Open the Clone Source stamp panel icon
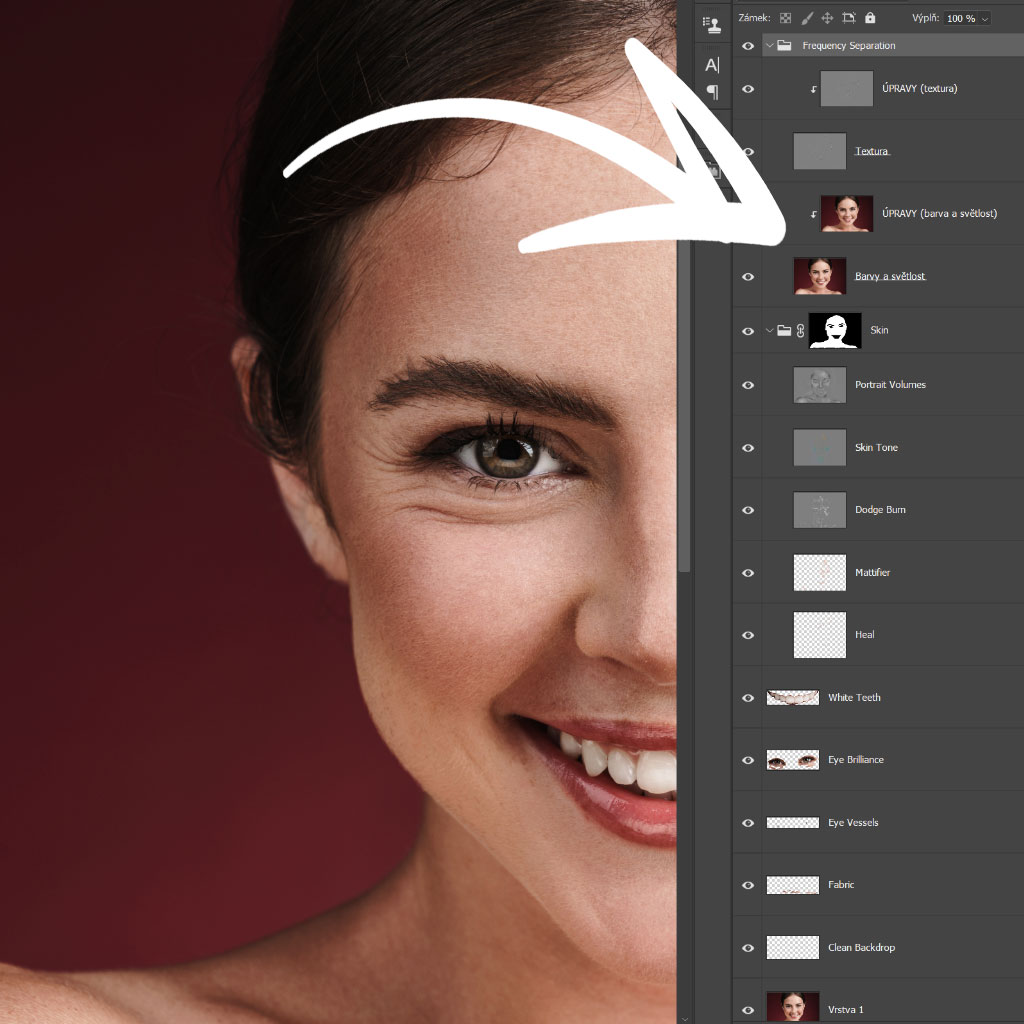The width and height of the screenshot is (1024, 1024). coord(712,24)
